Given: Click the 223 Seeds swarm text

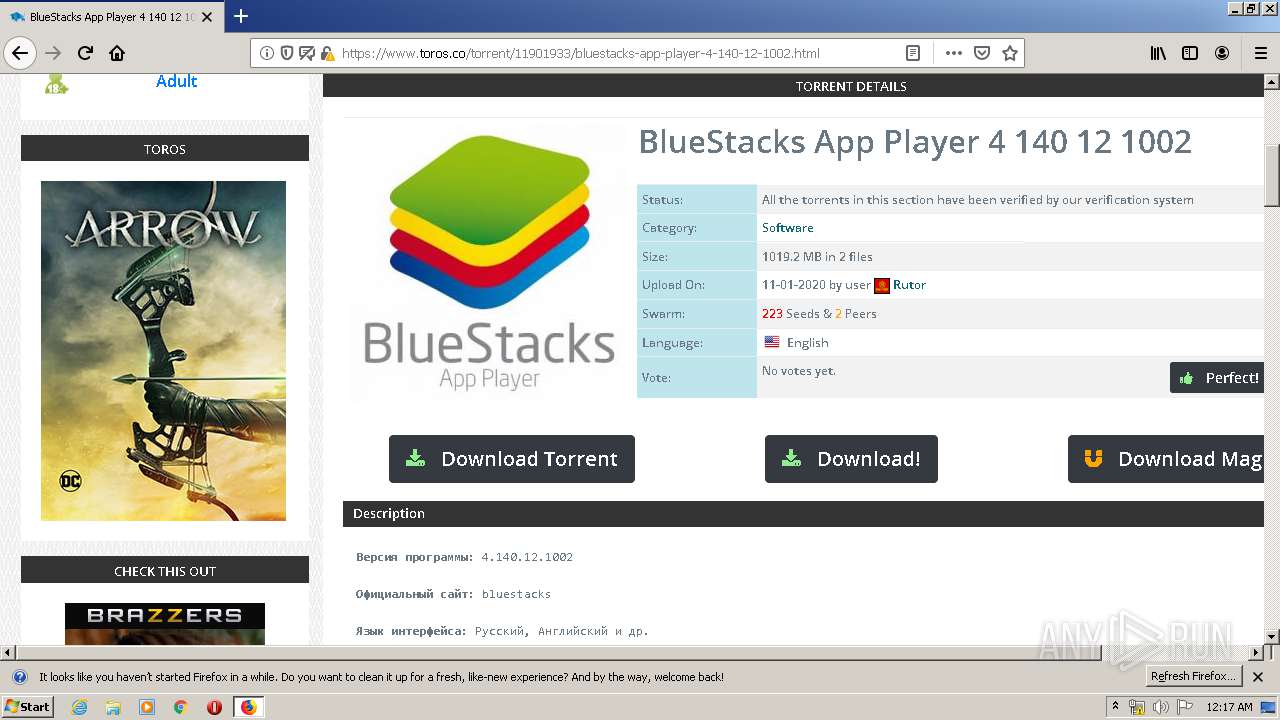Looking at the screenshot, I should [790, 314].
